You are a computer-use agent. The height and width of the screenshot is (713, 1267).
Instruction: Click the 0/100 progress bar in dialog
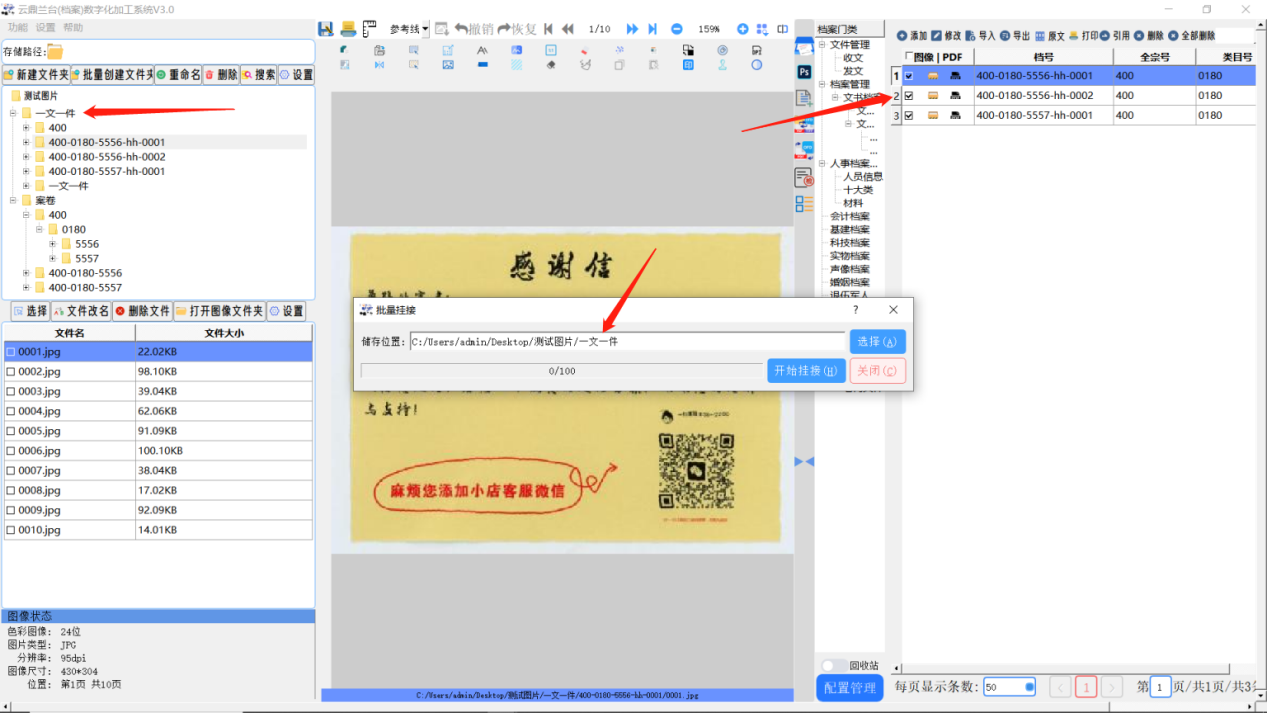coord(562,371)
